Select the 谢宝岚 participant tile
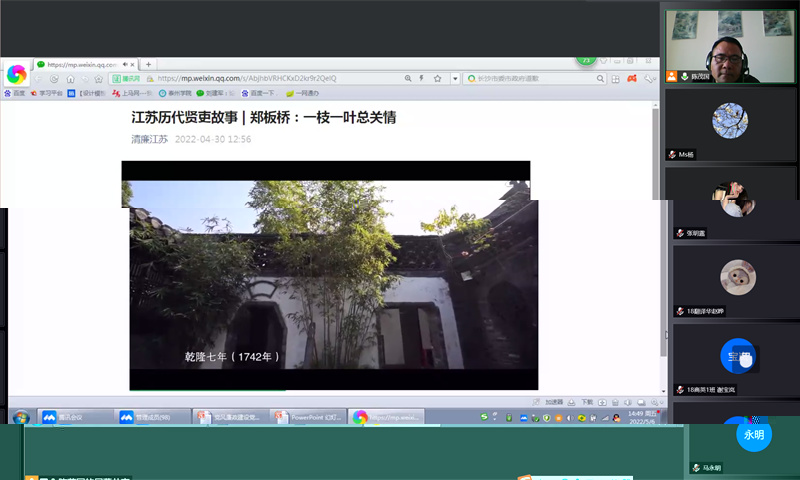Image resolution: width=800 pixels, height=480 pixels. tap(738, 361)
